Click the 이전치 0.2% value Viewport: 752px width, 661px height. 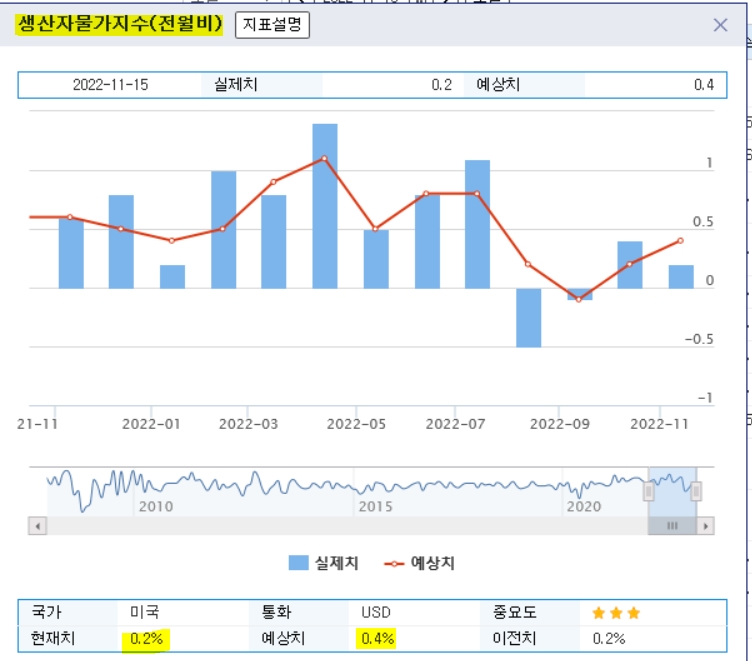pyautogui.click(x=609, y=638)
